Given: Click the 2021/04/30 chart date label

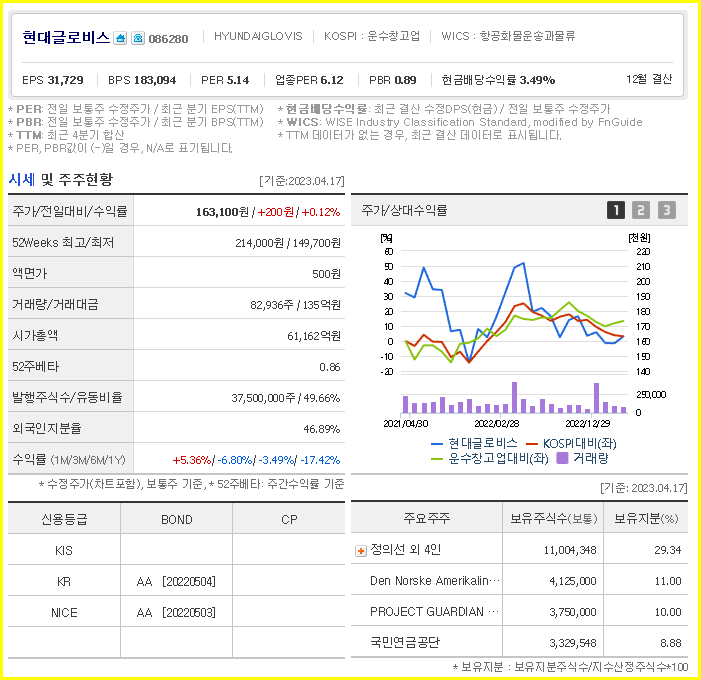Looking at the screenshot, I should pyautogui.click(x=405, y=423).
